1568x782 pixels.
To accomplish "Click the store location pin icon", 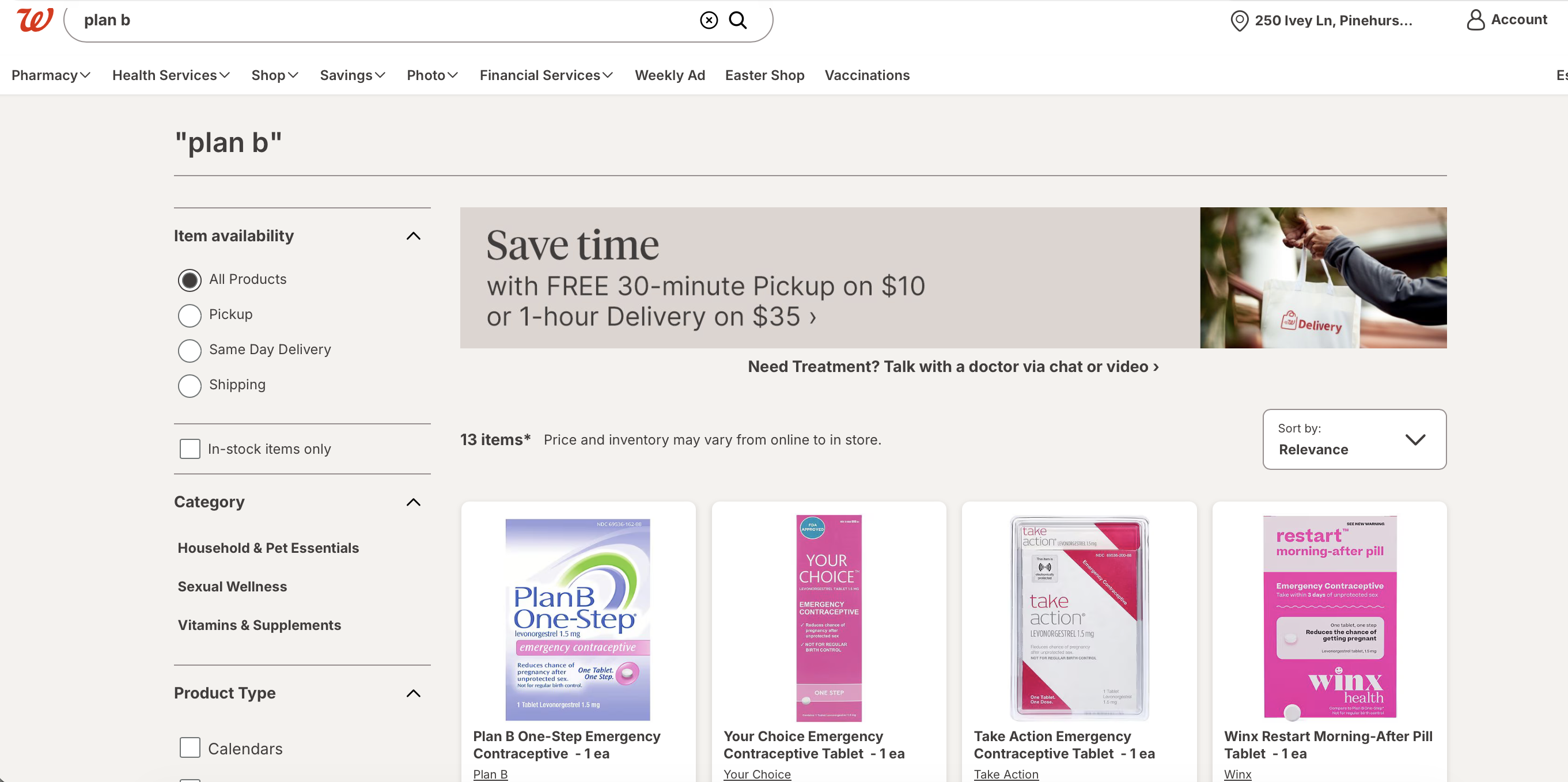I will point(1239,21).
